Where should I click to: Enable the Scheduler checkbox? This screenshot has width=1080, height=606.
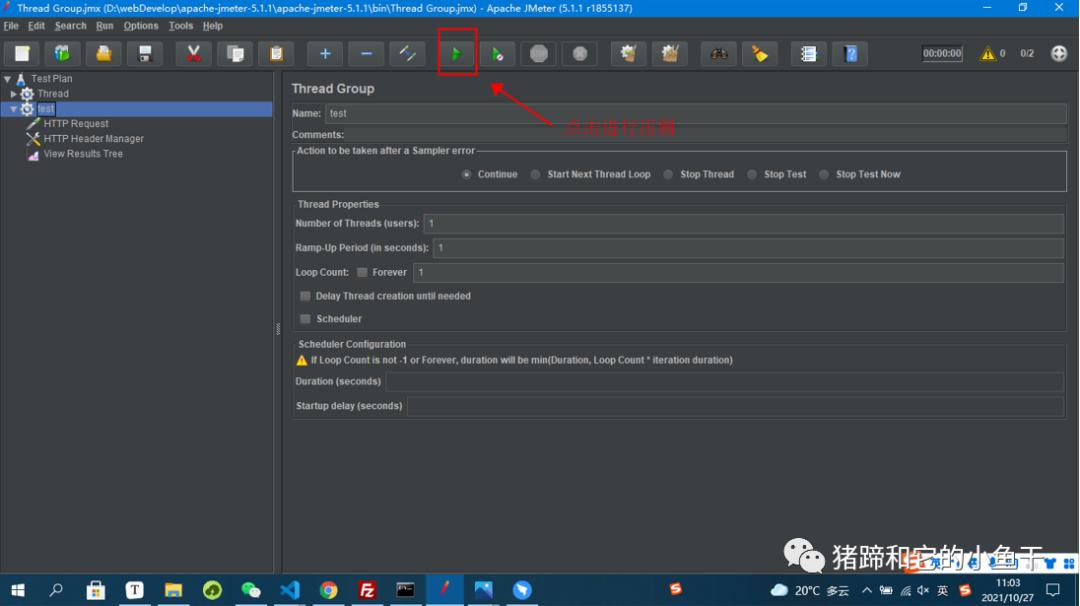tap(305, 319)
